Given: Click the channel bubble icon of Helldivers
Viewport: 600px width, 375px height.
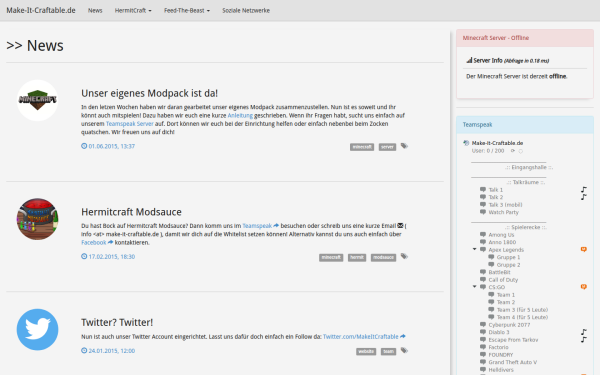Looking at the screenshot, I should [x=483, y=370].
